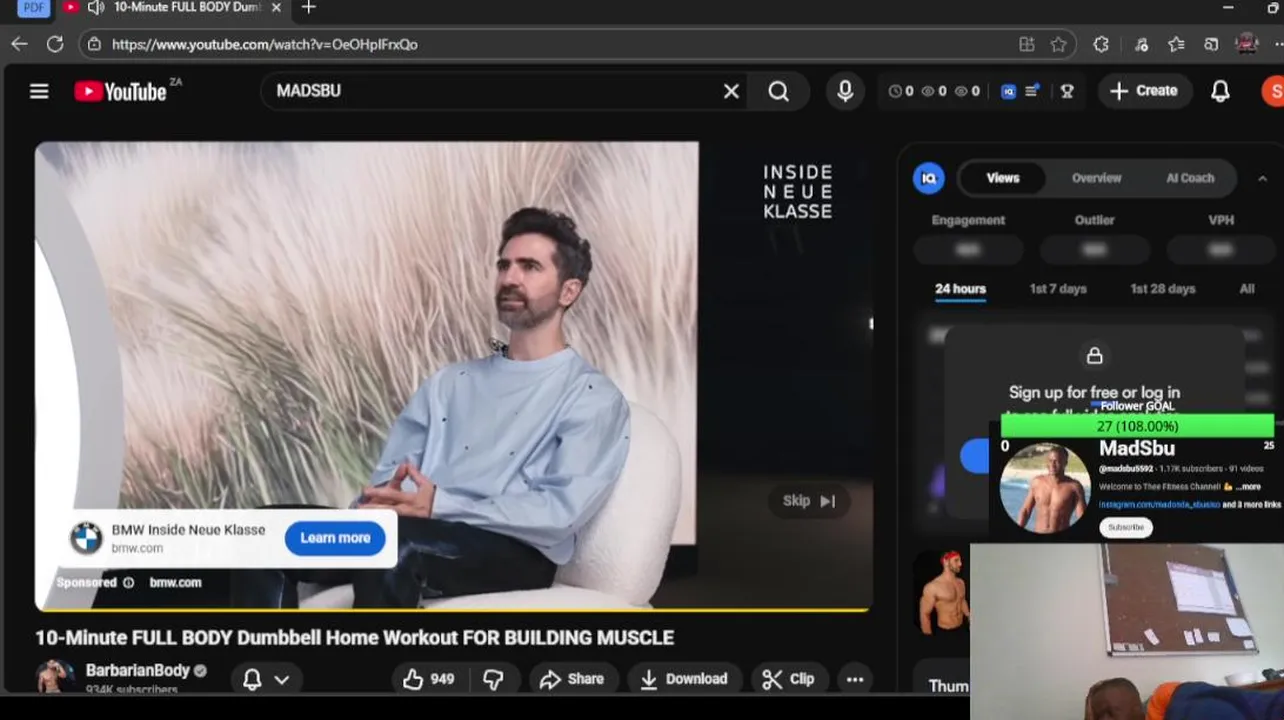Viewport: 1284px width, 720px height.
Task: Click the VPH metric label
Action: point(1221,220)
